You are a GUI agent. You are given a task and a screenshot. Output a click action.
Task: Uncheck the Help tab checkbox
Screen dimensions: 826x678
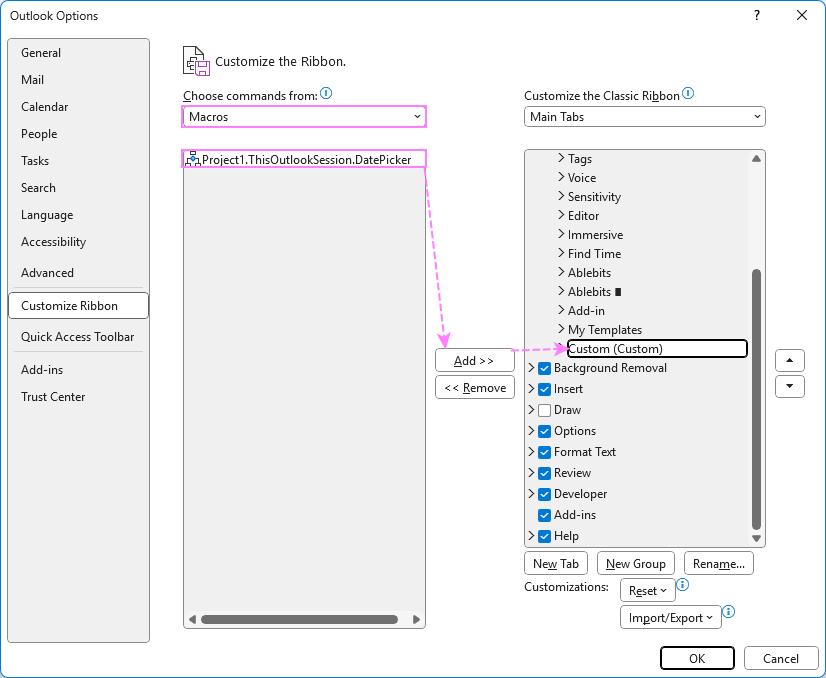(x=545, y=536)
